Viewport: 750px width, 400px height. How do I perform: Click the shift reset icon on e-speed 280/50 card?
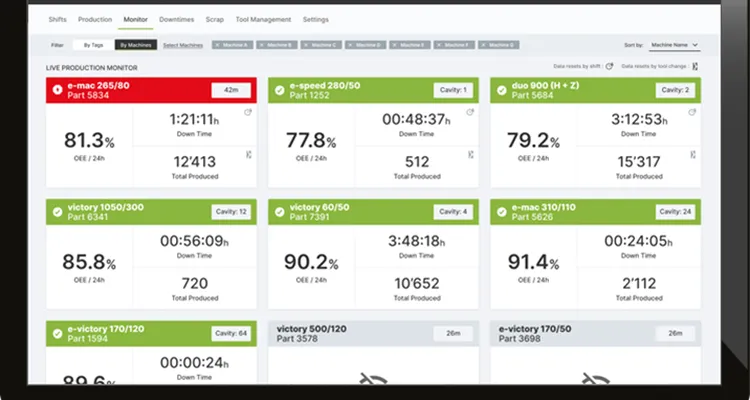tap(470, 112)
